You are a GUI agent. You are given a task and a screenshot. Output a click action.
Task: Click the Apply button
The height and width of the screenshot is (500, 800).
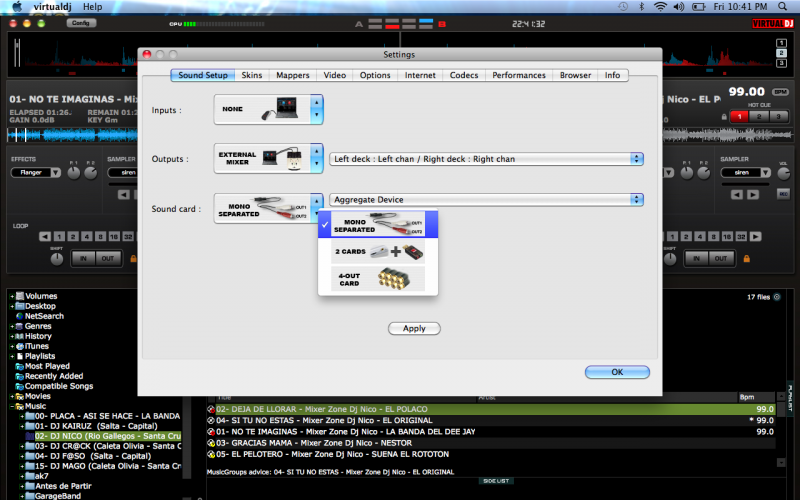coord(414,328)
